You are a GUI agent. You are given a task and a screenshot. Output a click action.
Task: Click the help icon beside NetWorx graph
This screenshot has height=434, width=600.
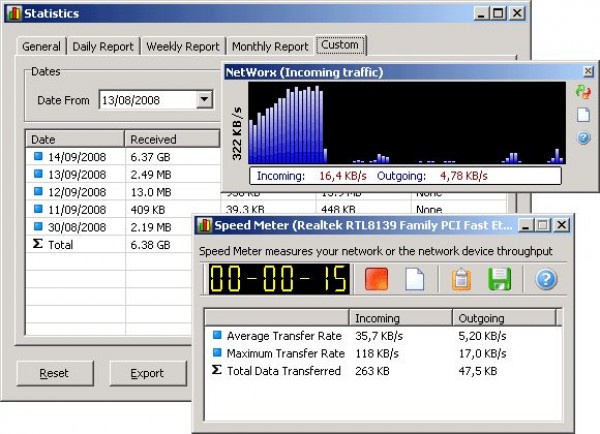[584, 138]
